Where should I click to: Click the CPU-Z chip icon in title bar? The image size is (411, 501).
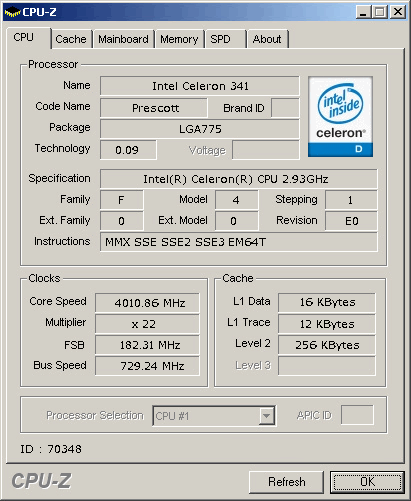[12, 12]
